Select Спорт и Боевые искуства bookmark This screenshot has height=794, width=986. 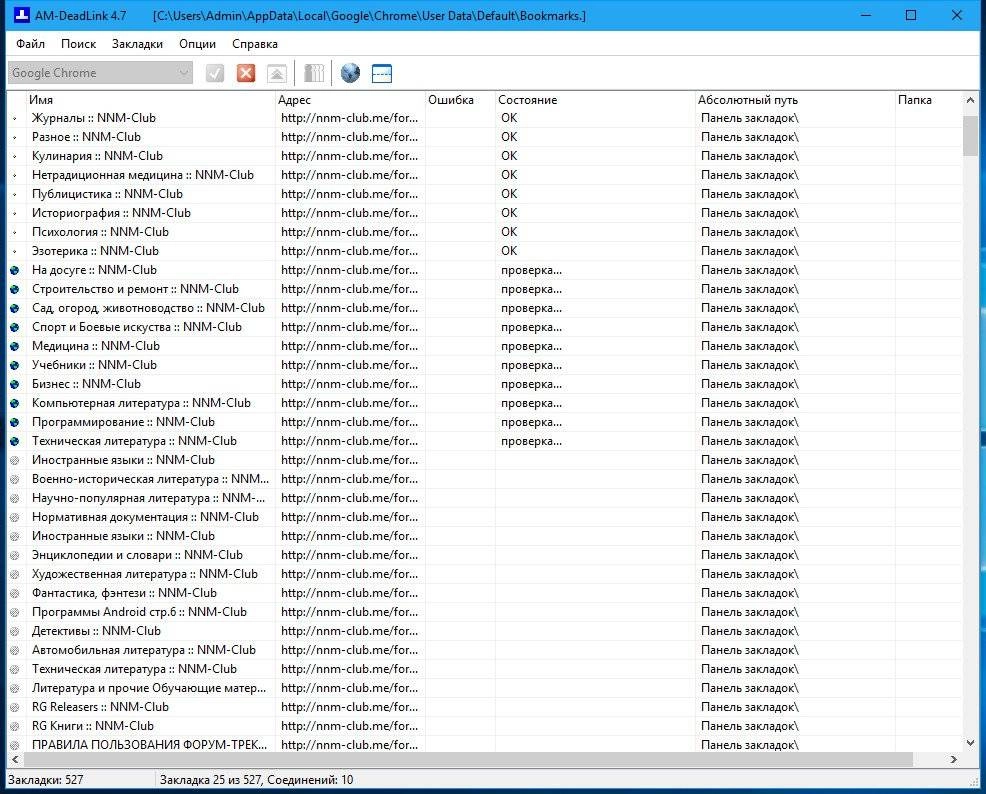(x=136, y=327)
